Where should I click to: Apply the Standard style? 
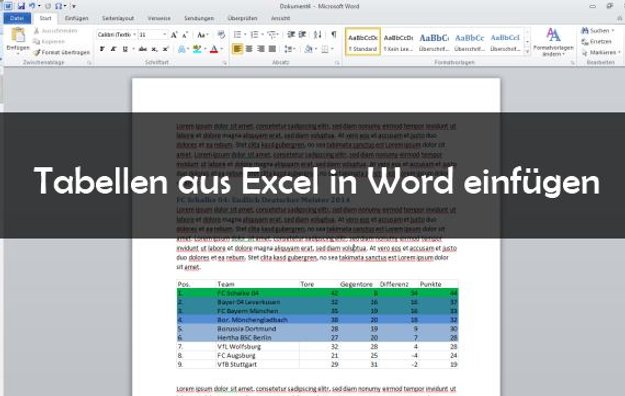363,41
